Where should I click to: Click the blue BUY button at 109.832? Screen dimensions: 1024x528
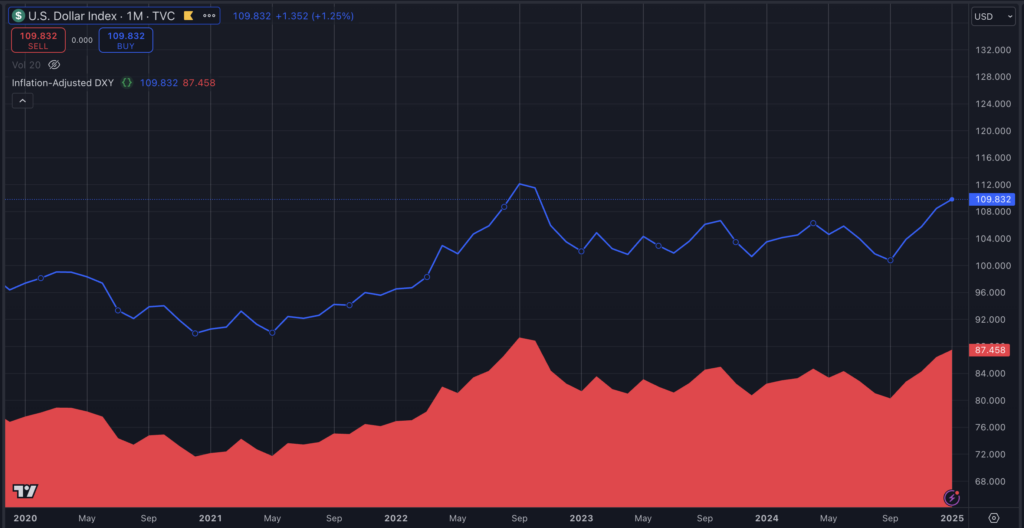click(x=125, y=40)
